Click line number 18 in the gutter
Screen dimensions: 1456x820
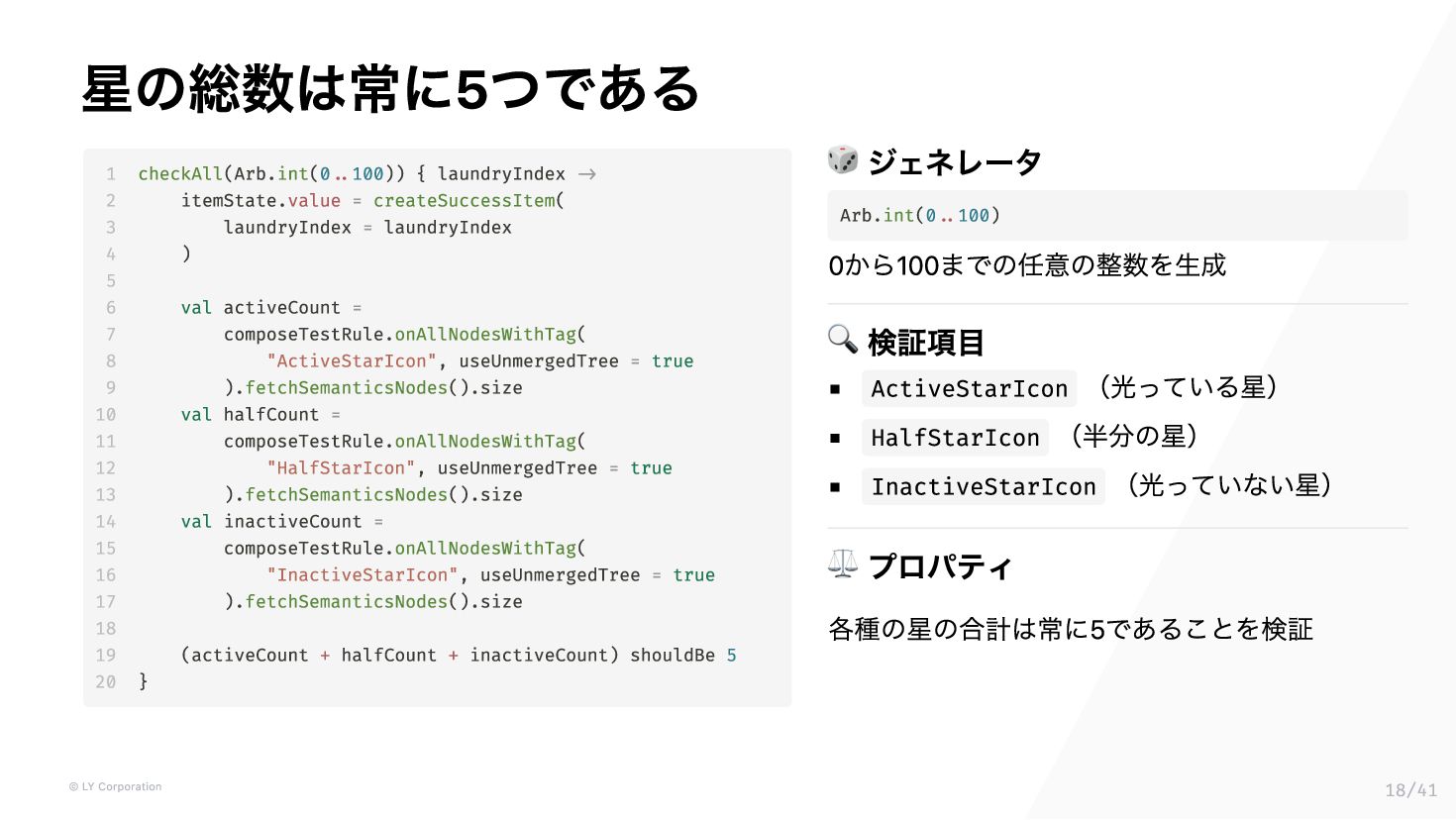pos(106,629)
